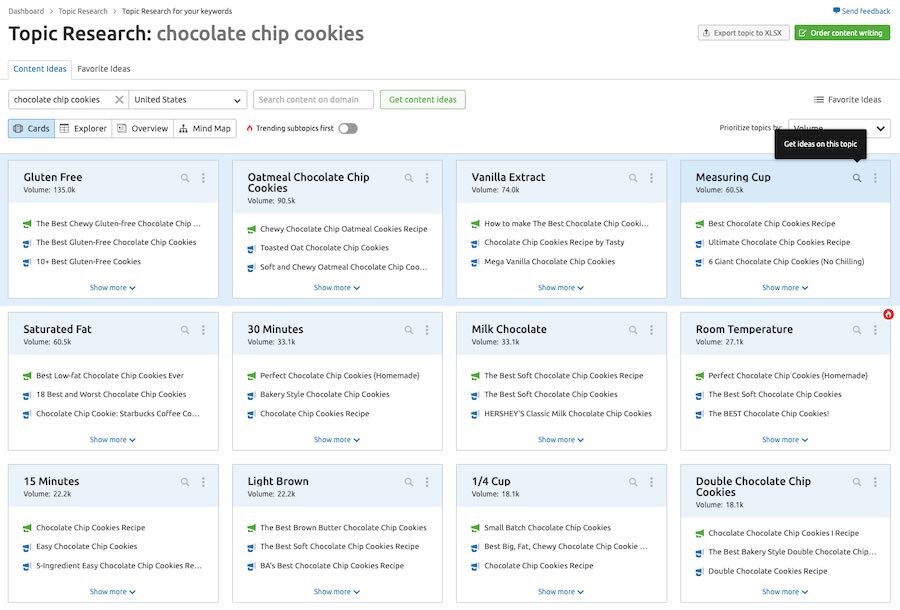Click search icon on Light Brown card
The height and width of the screenshot is (610, 900).
pos(409,482)
